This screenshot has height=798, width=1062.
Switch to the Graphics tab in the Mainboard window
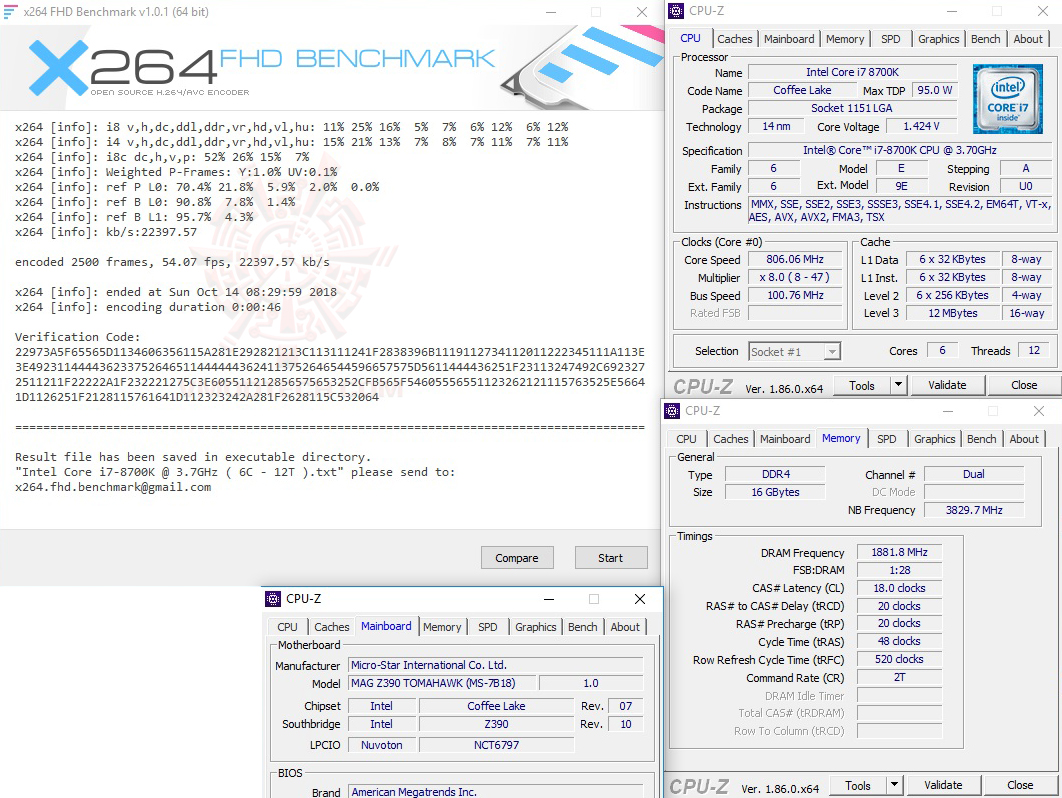(535, 627)
